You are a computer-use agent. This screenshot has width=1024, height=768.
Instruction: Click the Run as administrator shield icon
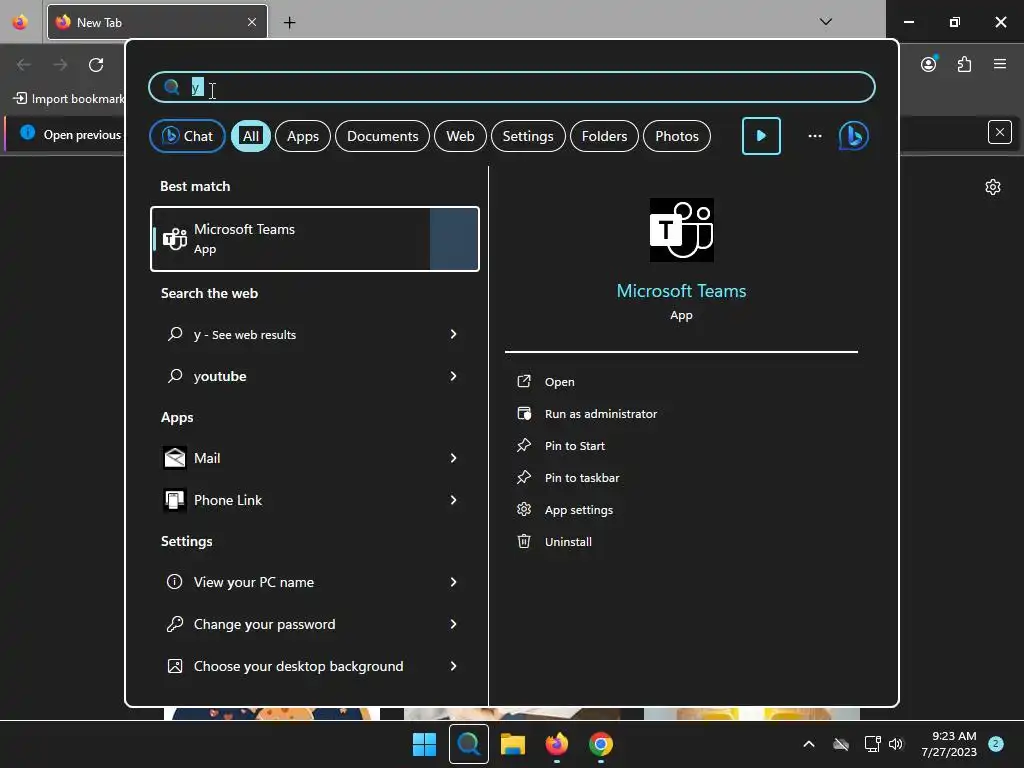[x=524, y=413]
